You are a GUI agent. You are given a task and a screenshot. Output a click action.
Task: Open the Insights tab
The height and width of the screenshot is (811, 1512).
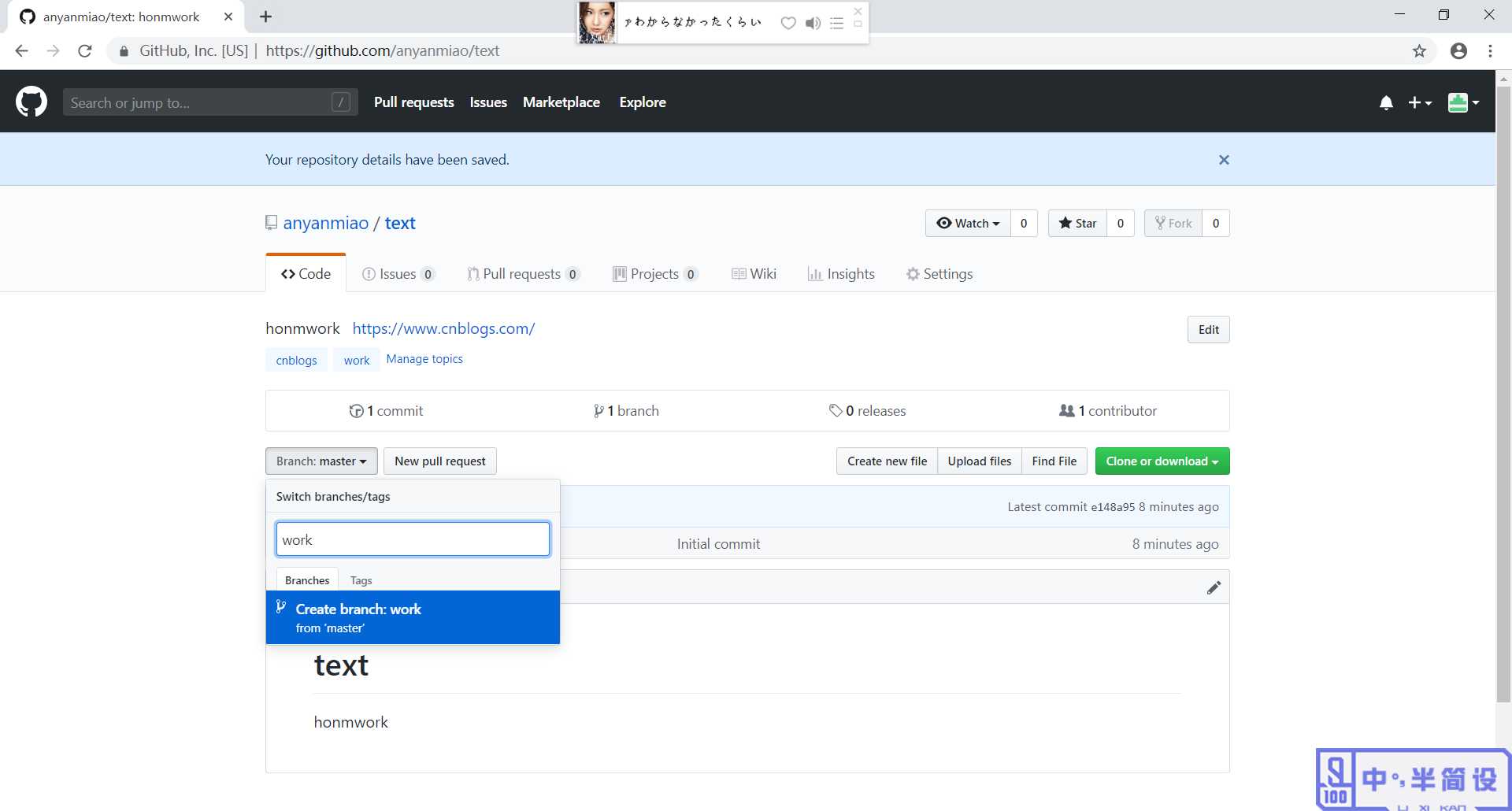pos(841,274)
